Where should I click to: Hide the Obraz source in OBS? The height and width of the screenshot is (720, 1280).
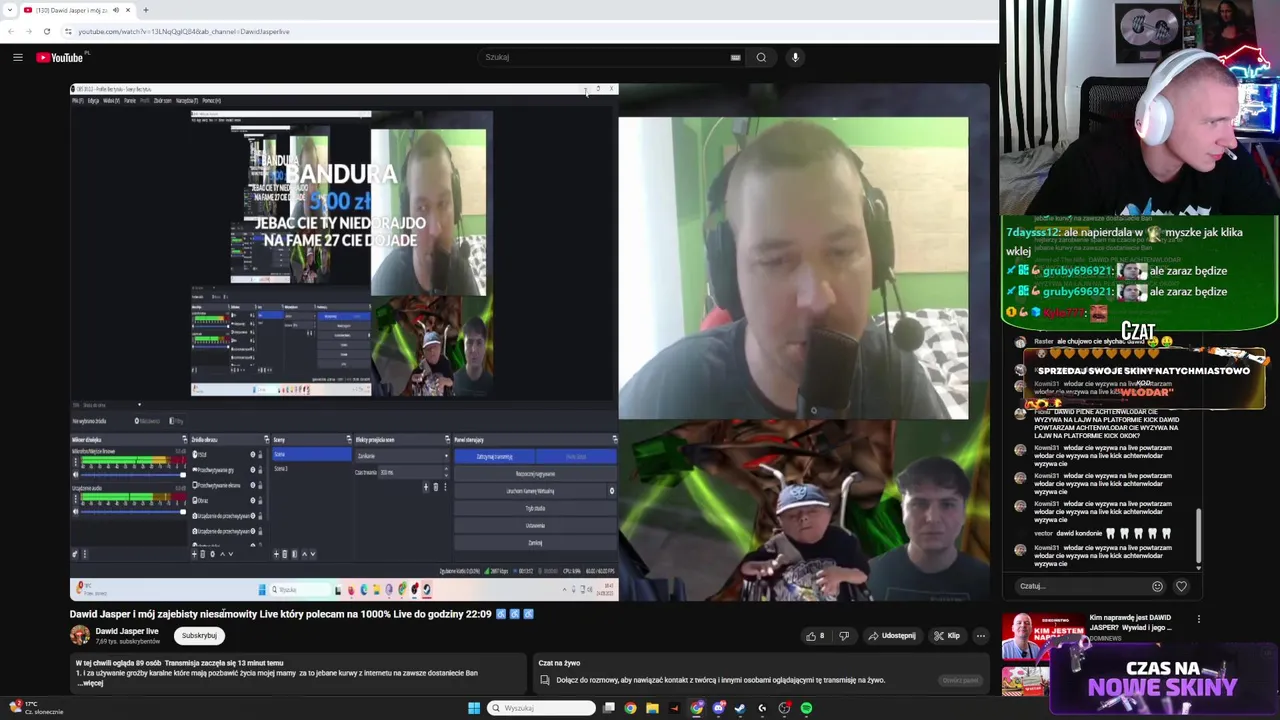click(x=253, y=500)
